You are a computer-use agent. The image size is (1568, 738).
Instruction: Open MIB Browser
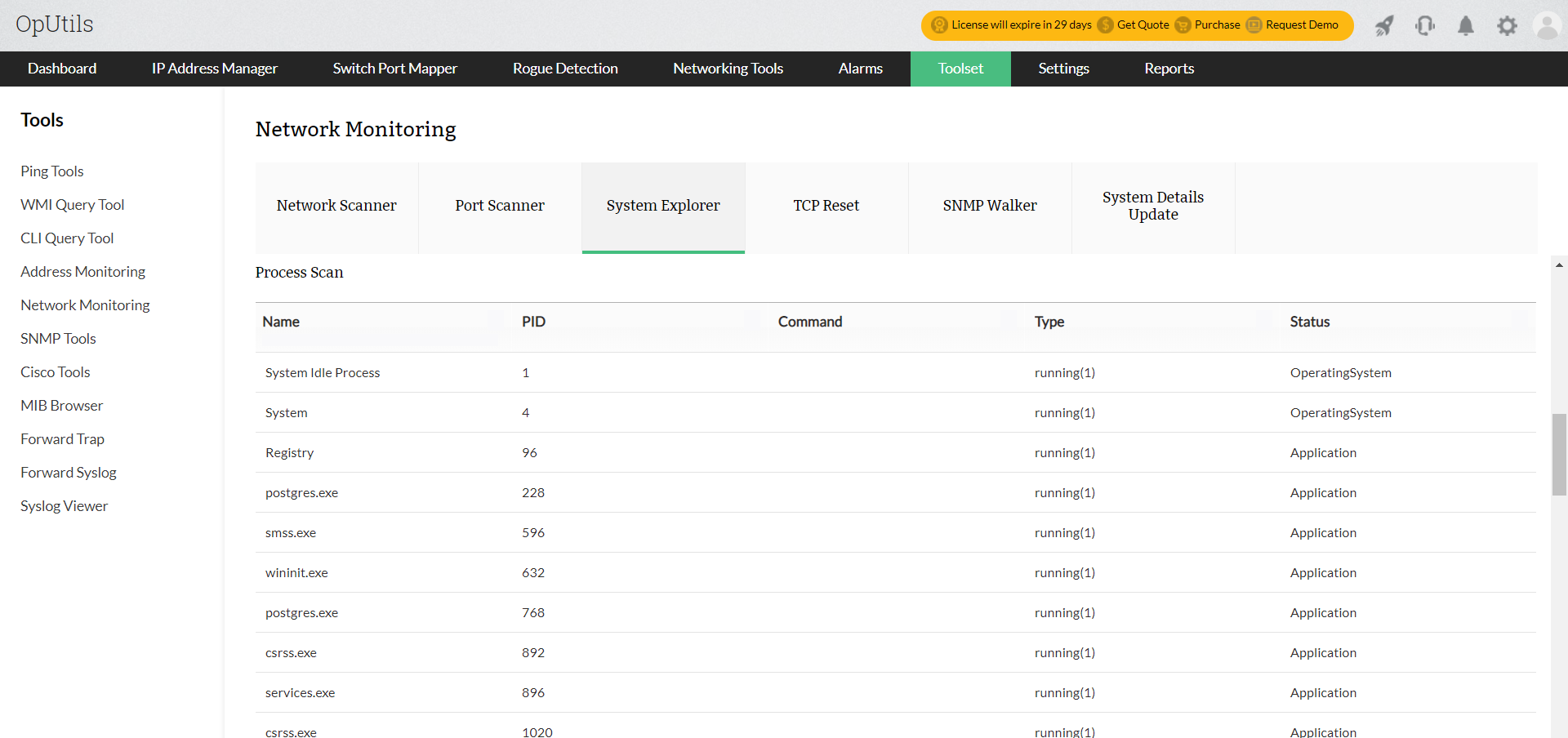pos(62,406)
